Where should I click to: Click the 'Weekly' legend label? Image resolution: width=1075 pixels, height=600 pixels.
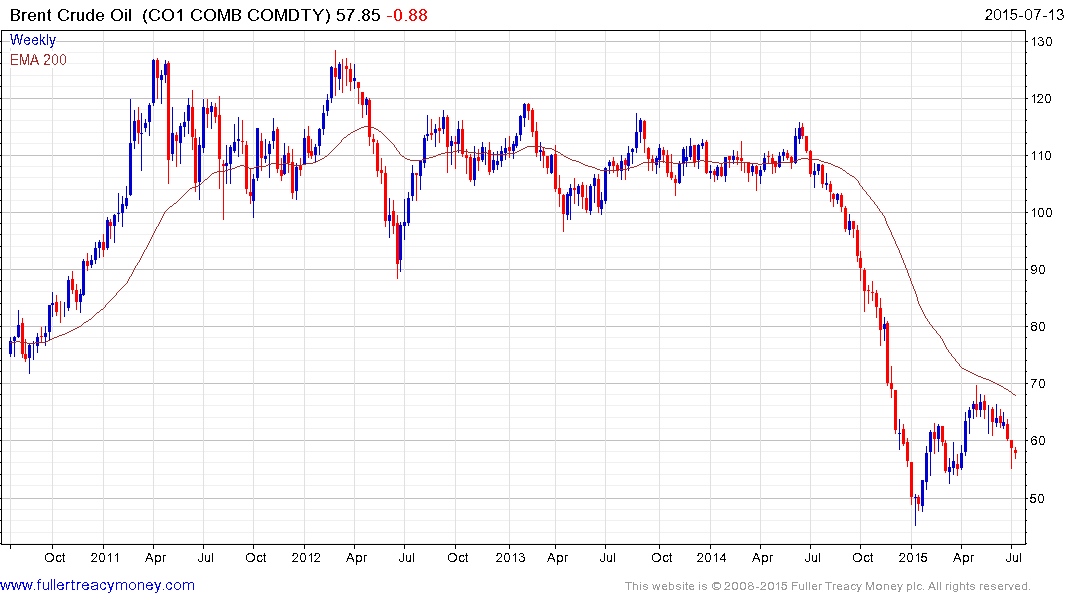33,40
